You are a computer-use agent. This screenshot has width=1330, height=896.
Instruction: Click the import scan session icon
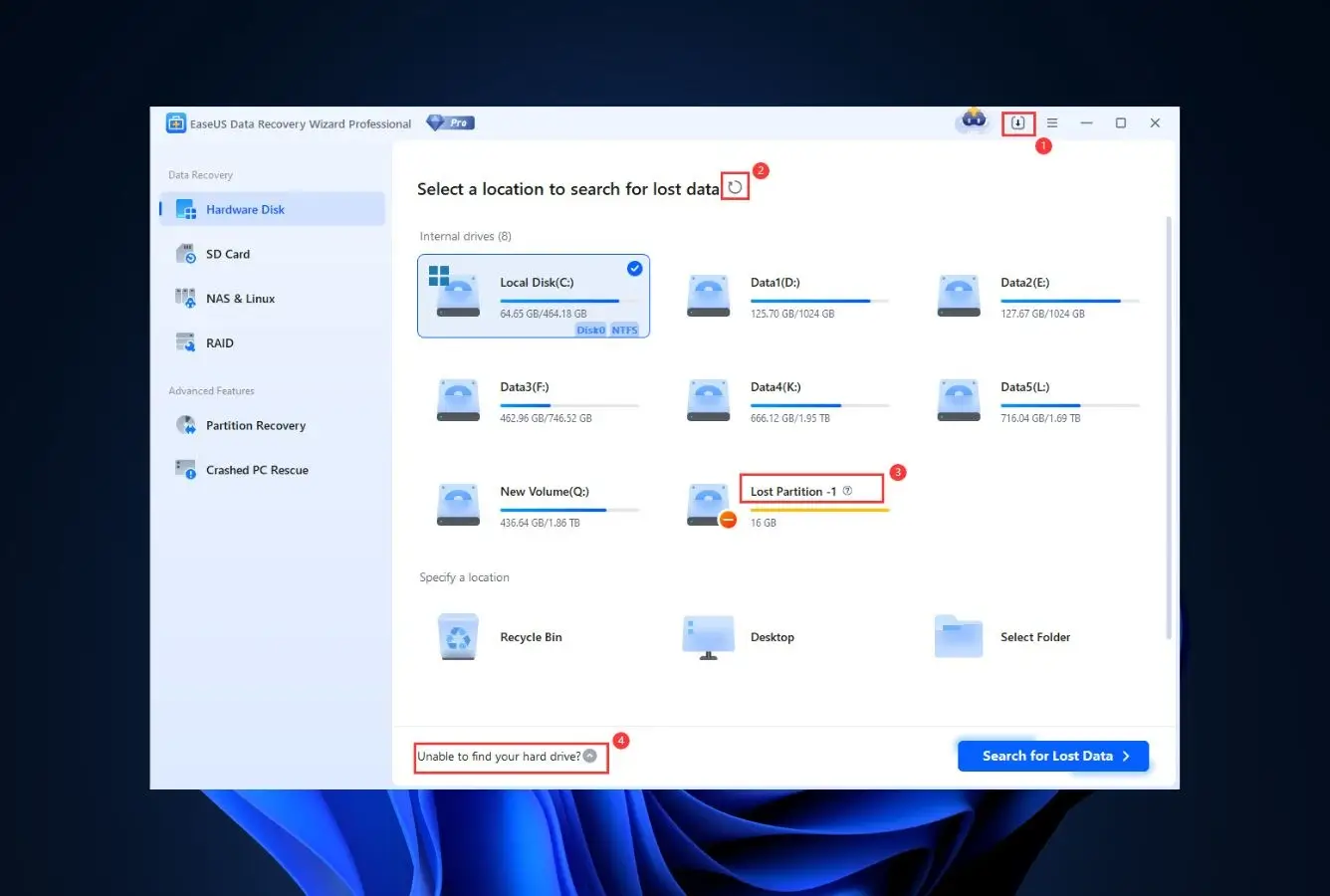coord(1017,123)
